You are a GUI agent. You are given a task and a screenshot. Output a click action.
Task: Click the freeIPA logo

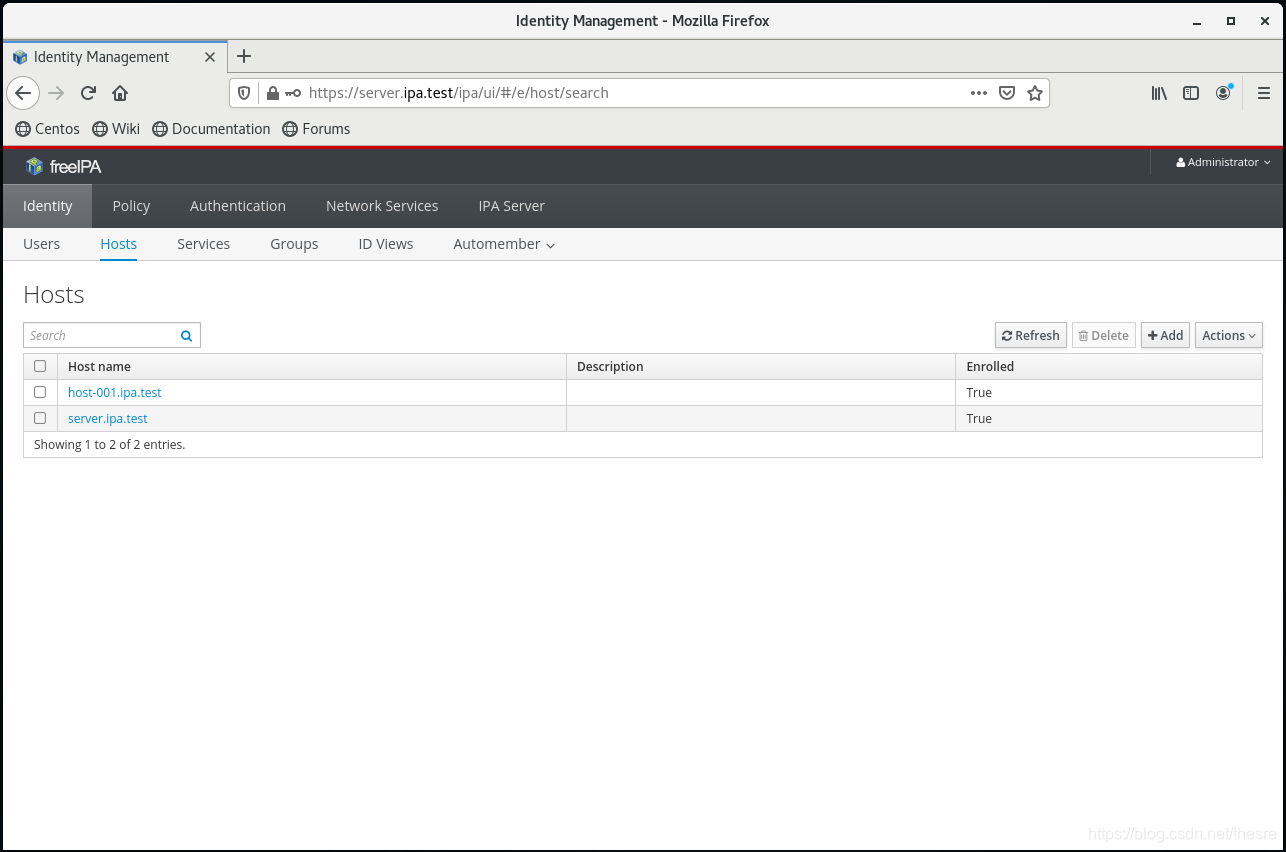pyautogui.click(x=63, y=166)
